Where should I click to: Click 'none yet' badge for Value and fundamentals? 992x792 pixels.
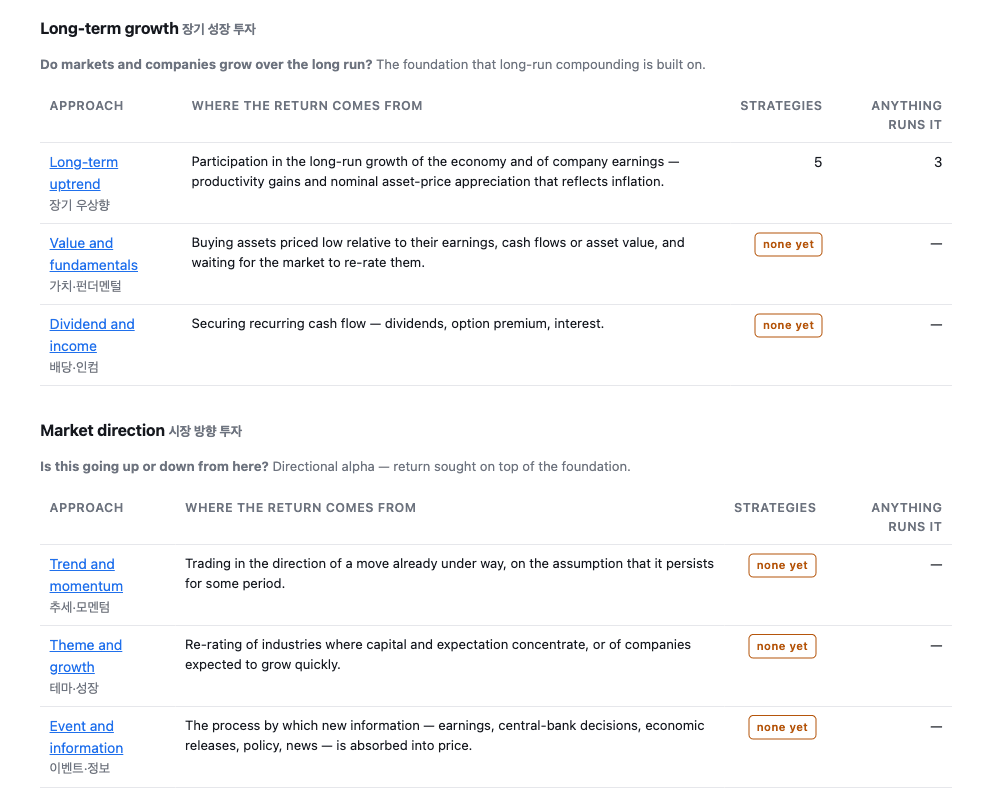click(x=788, y=244)
